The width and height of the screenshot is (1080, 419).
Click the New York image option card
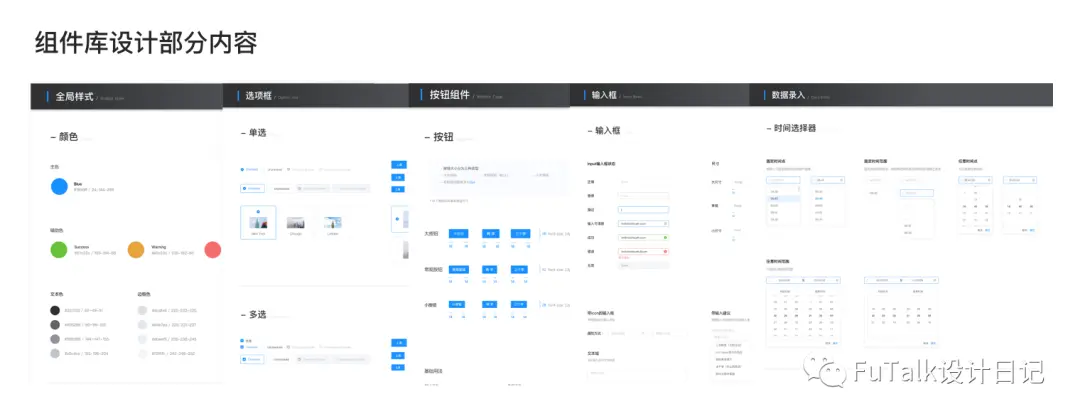pyautogui.click(x=258, y=223)
